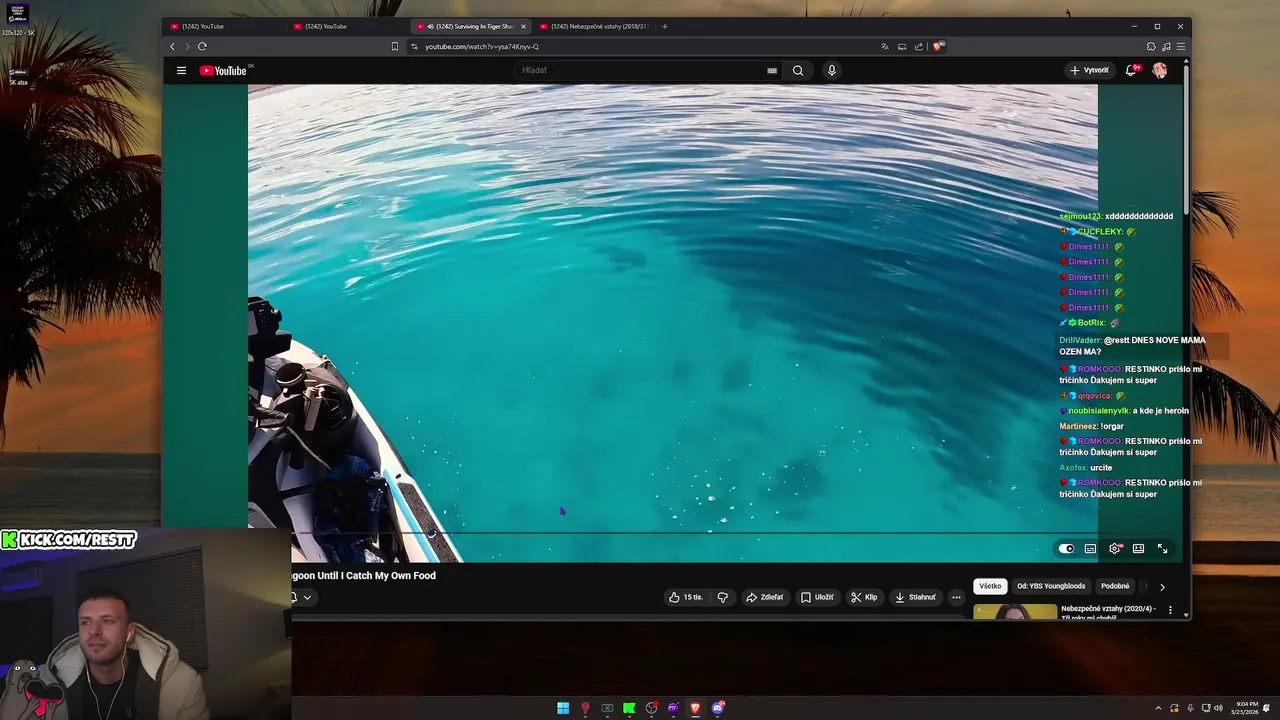Viewport: 1280px width, 720px height.
Task: Open the Brave browser taskbar icon
Action: click(695, 708)
